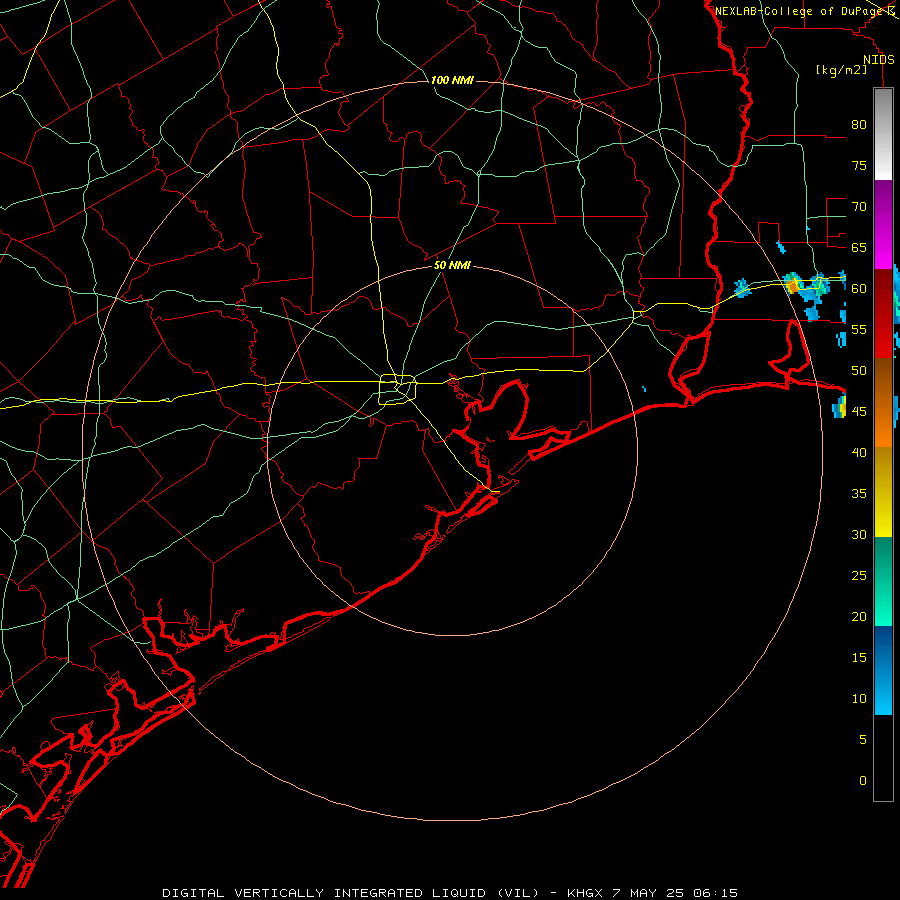Click the small cyan echo inside 100 NMI ring
Image resolution: width=900 pixels, height=900 pixels.
click(x=644, y=389)
